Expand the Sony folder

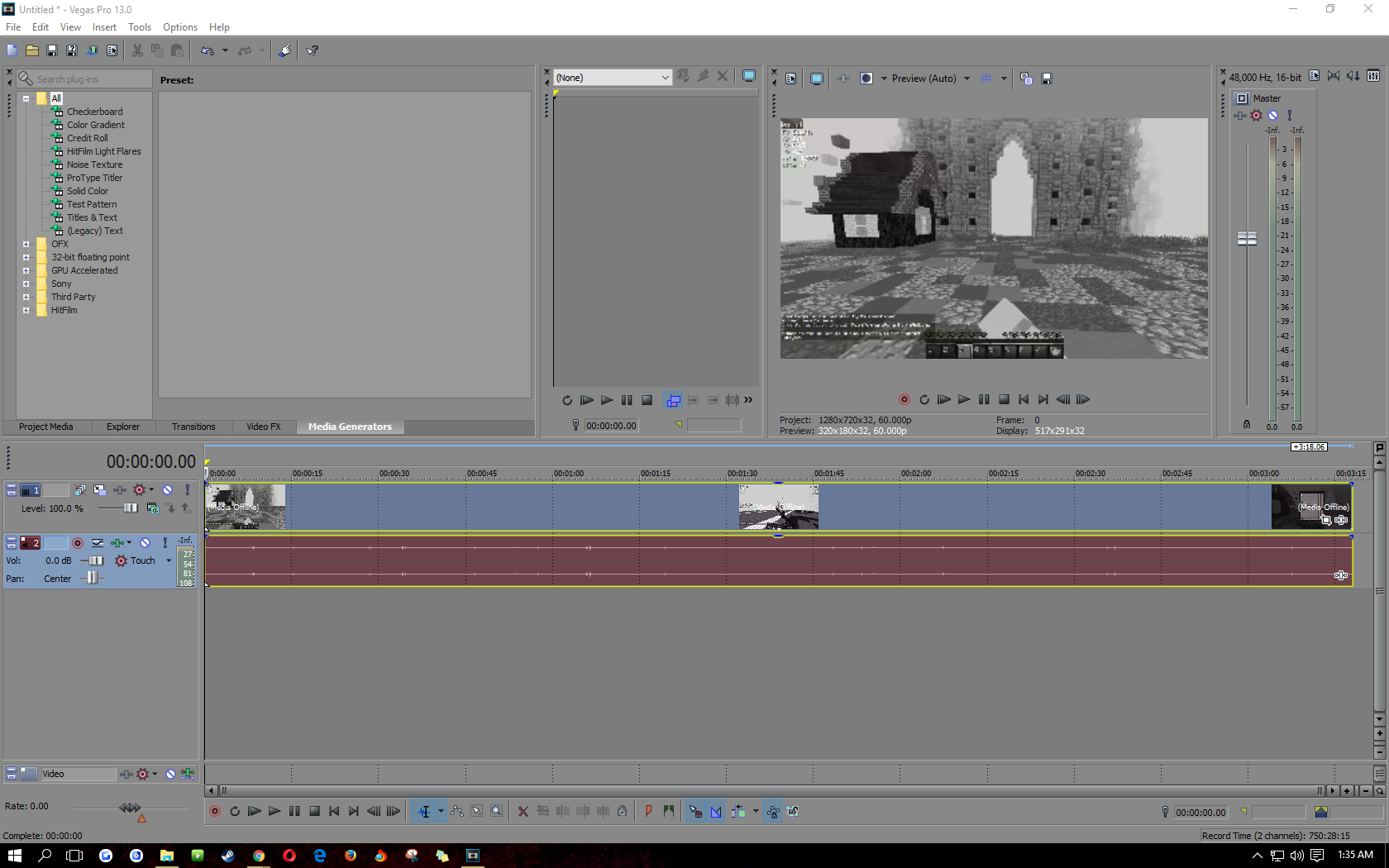coord(26,284)
